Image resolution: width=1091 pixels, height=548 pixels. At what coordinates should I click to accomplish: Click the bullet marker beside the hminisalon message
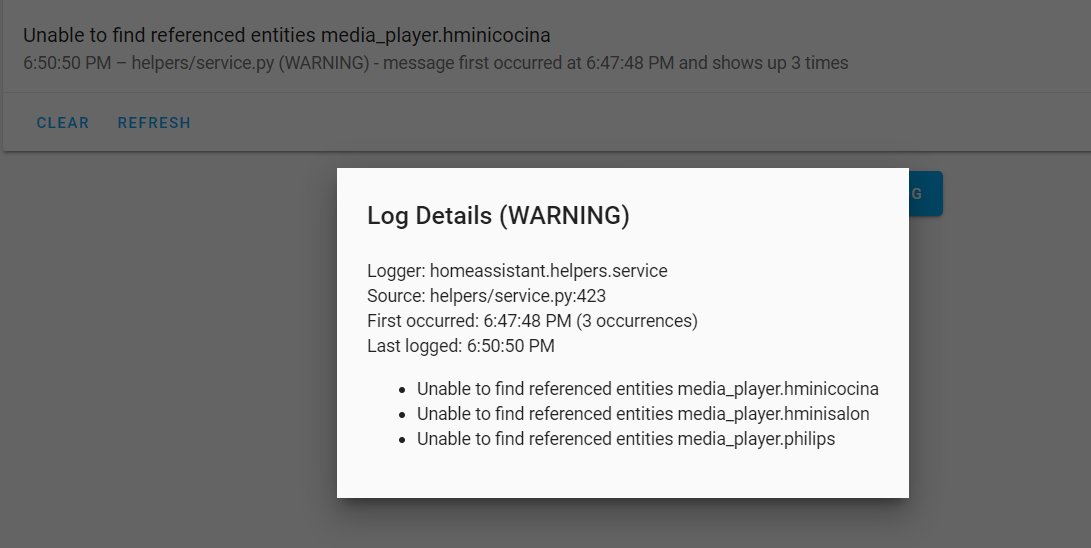(x=402, y=415)
